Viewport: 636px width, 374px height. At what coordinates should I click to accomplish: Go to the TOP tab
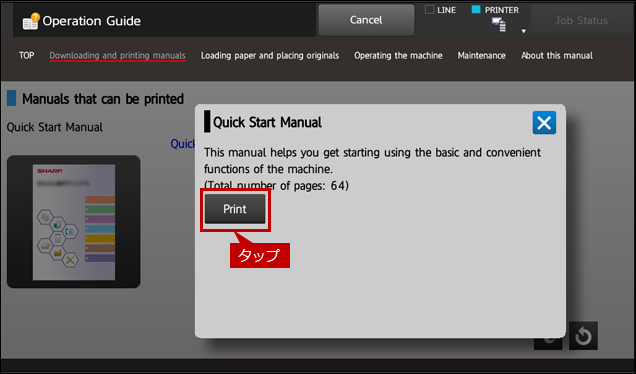click(26, 56)
